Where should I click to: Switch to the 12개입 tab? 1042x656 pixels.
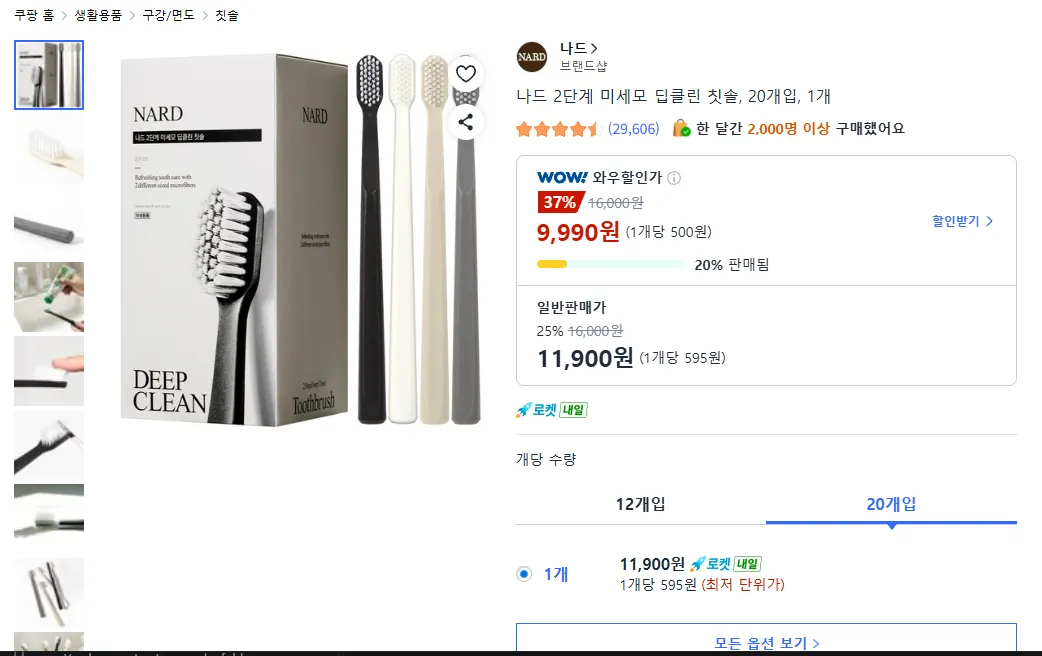coord(641,504)
